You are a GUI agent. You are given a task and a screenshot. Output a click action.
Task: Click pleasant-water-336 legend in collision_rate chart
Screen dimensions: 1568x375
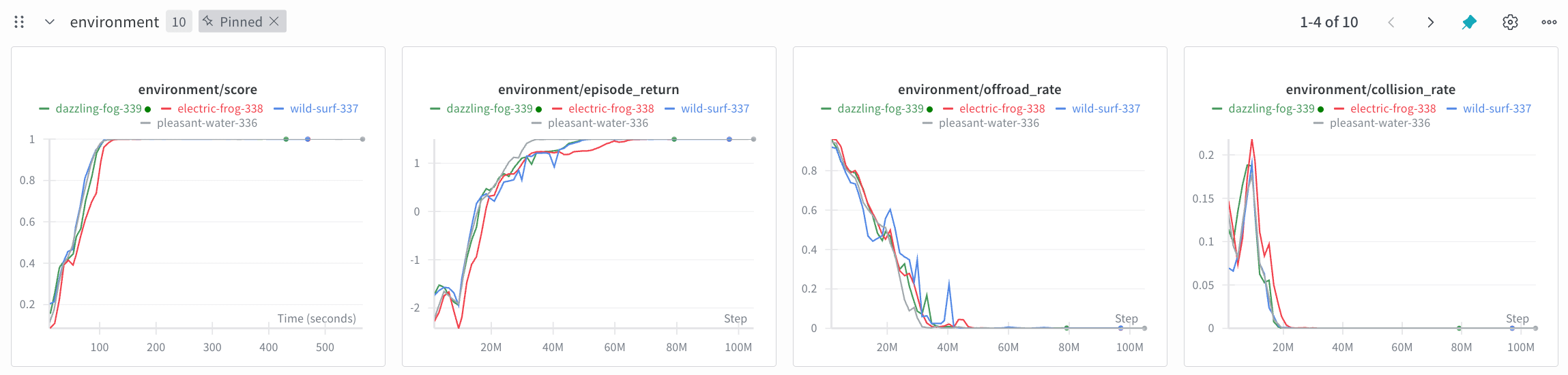[1380, 123]
